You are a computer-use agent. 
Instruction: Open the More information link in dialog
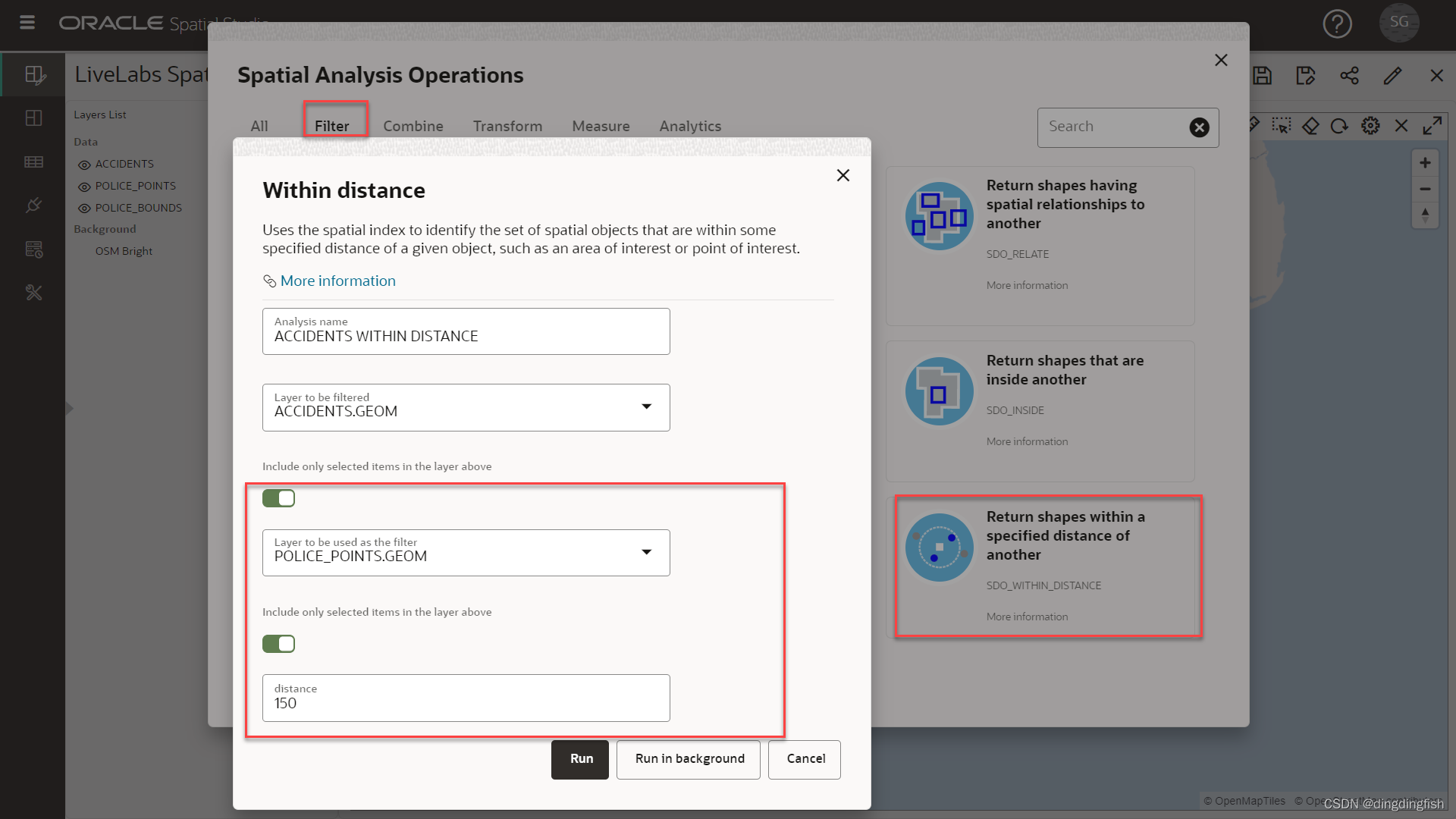337,281
